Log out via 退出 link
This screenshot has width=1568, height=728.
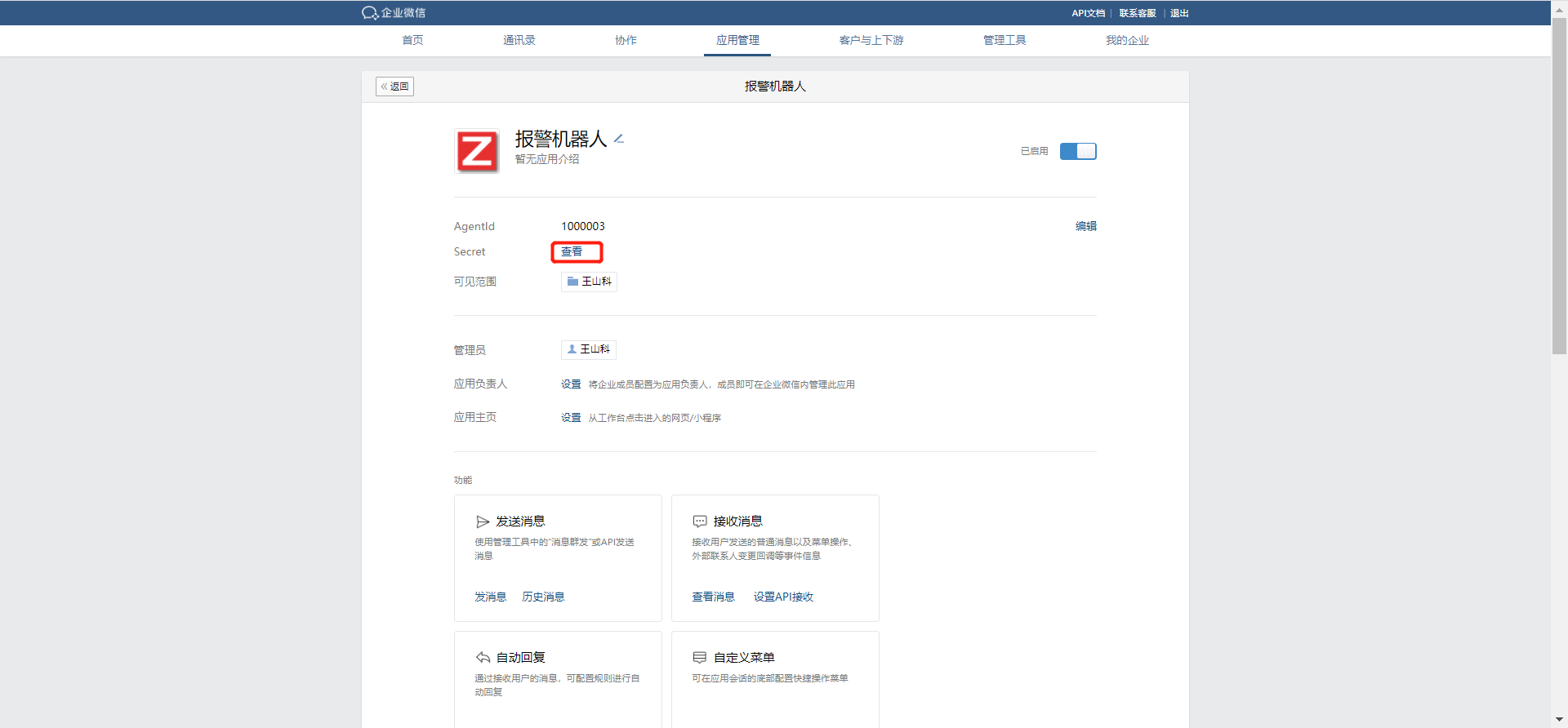[x=1179, y=13]
